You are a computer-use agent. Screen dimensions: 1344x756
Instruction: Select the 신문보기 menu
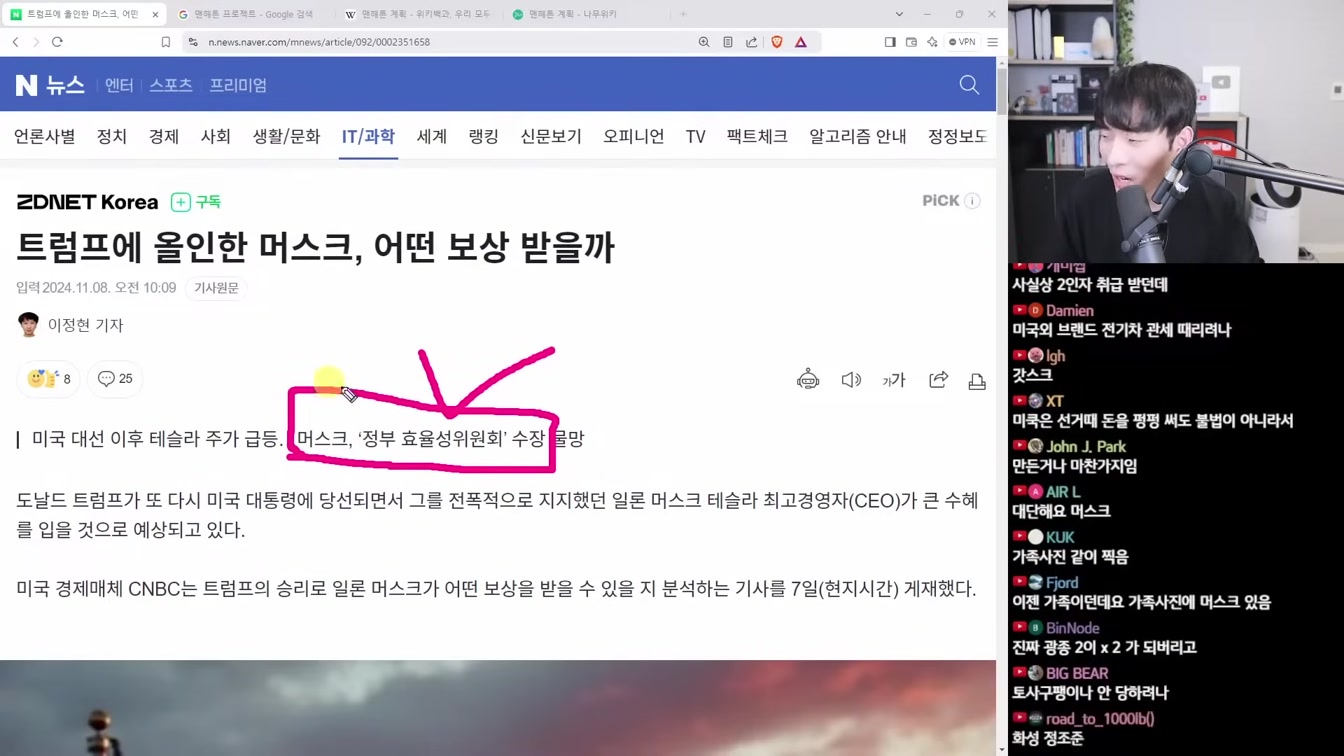tap(551, 136)
